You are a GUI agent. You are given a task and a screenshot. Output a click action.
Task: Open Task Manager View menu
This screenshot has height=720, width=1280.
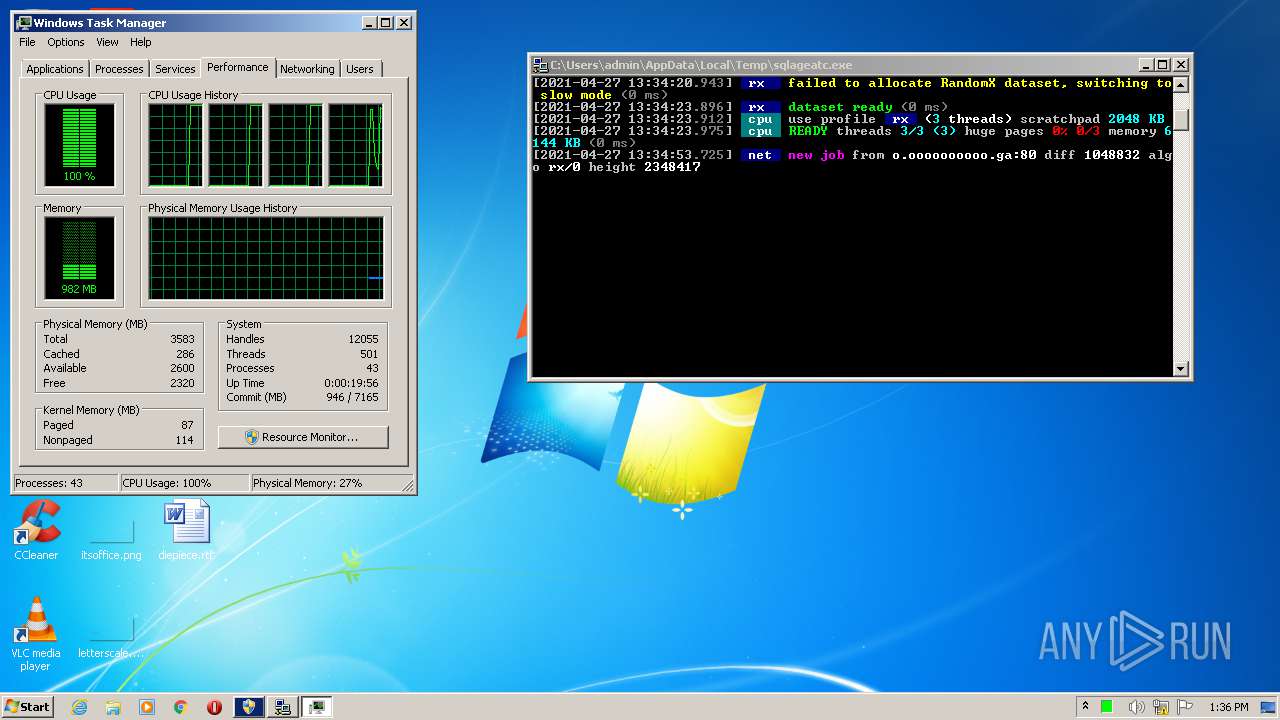coord(107,42)
